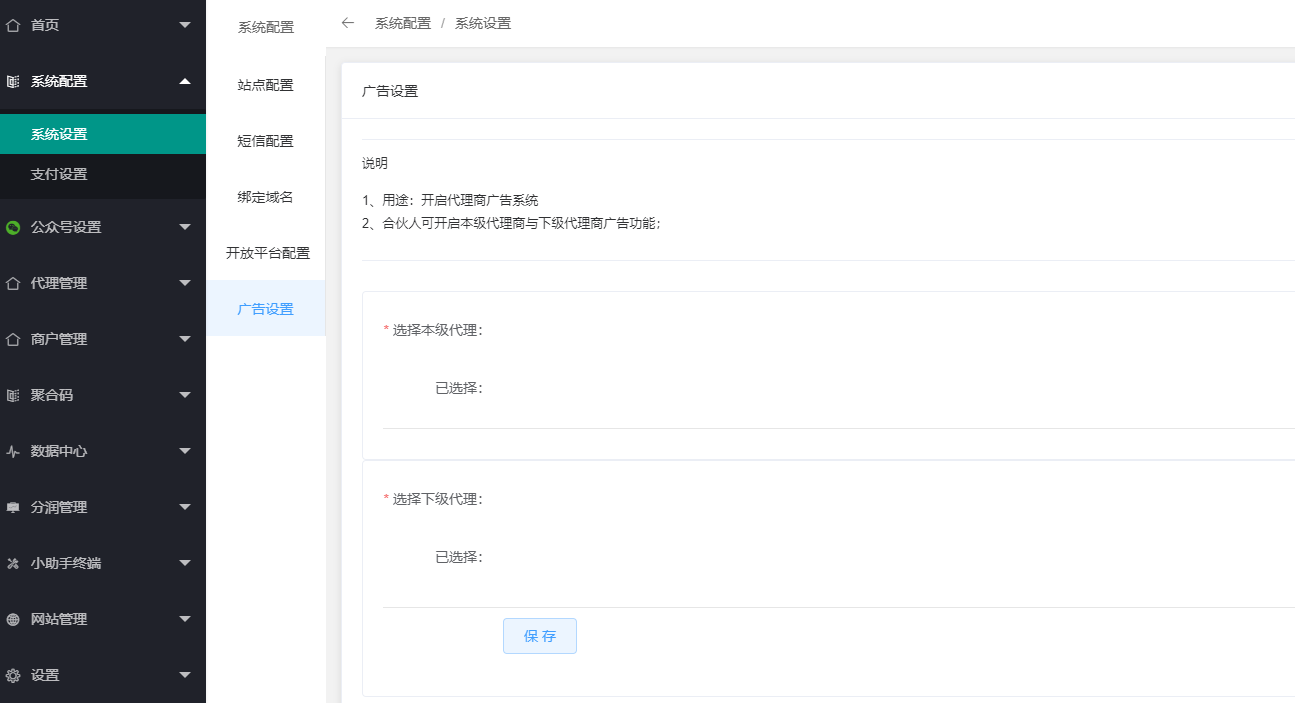Expand the 网站管理 dropdown arrow
Viewport: 1295px width, 703px height.
point(185,619)
